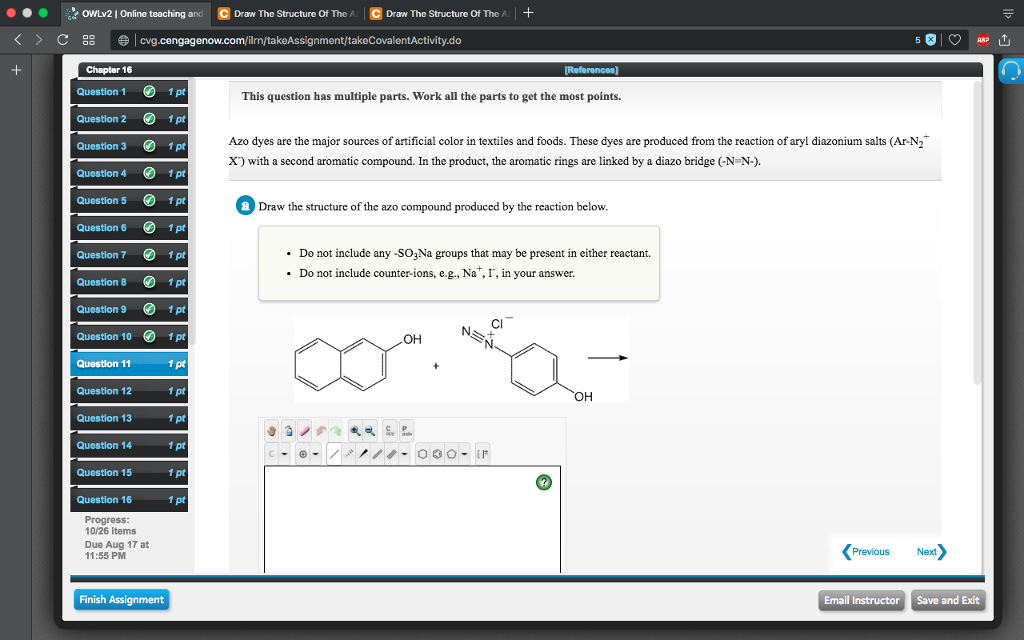Expand the ring template dropdown arrow
Image resolution: width=1024 pixels, height=640 pixels.
point(465,455)
